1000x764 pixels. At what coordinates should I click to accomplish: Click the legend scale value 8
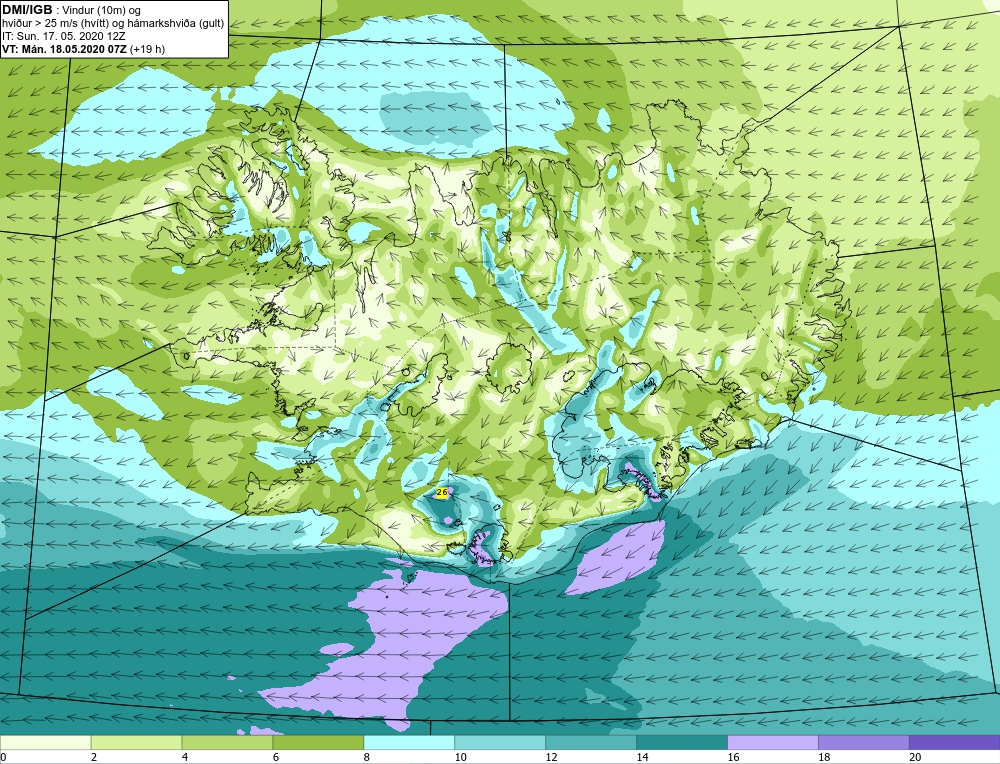click(x=367, y=757)
